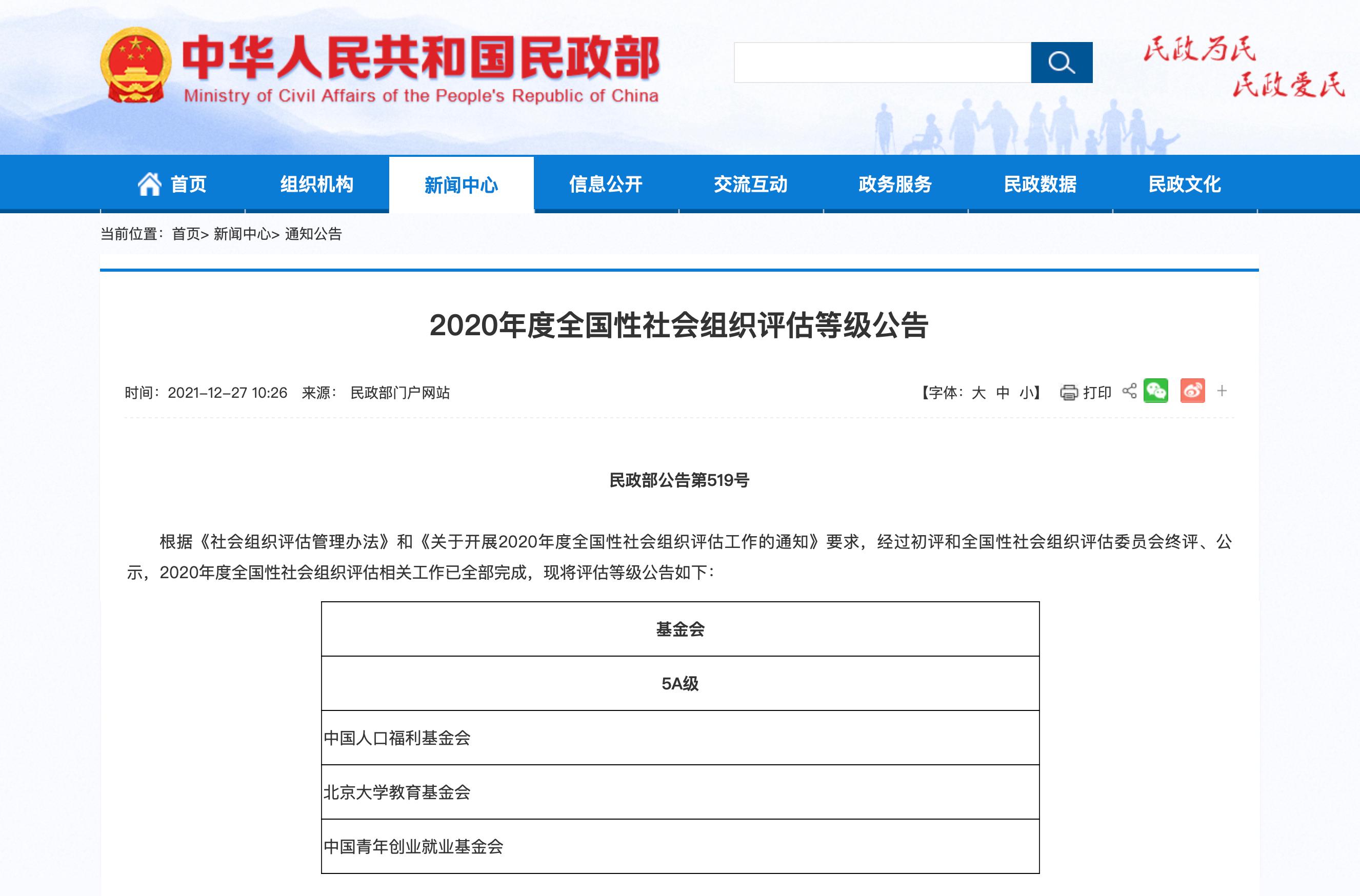Open the 组织机构 menu
Viewport: 1360px width, 896px height.
click(x=317, y=185)
